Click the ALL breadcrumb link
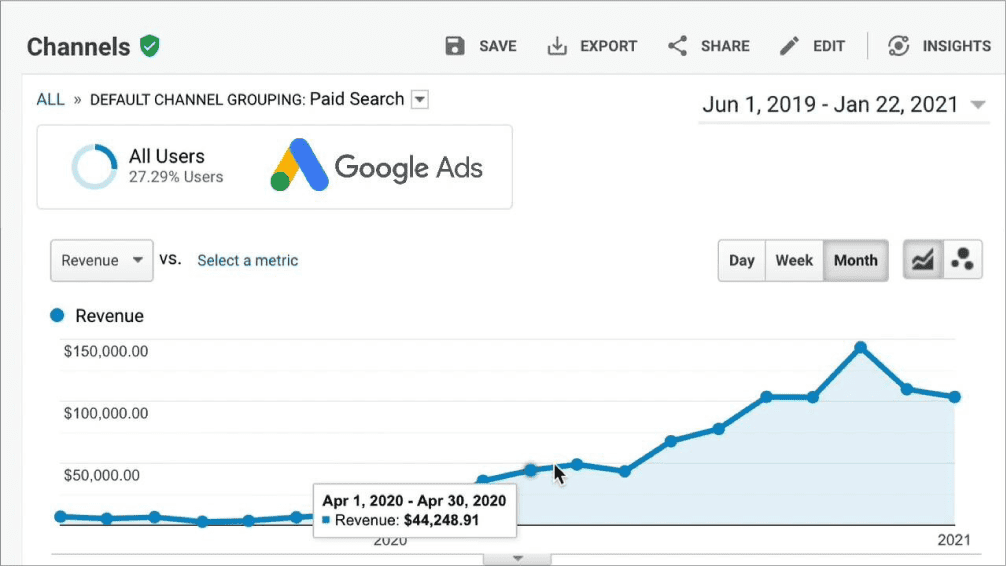This screenshot has width=1006, height=566. point(50,99)
